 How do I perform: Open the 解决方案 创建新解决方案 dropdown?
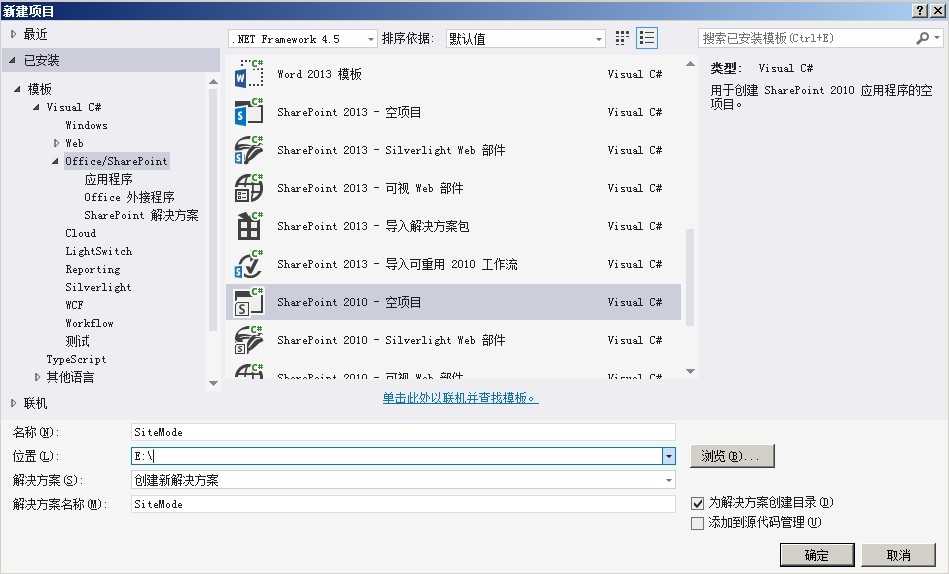(403, 480)
